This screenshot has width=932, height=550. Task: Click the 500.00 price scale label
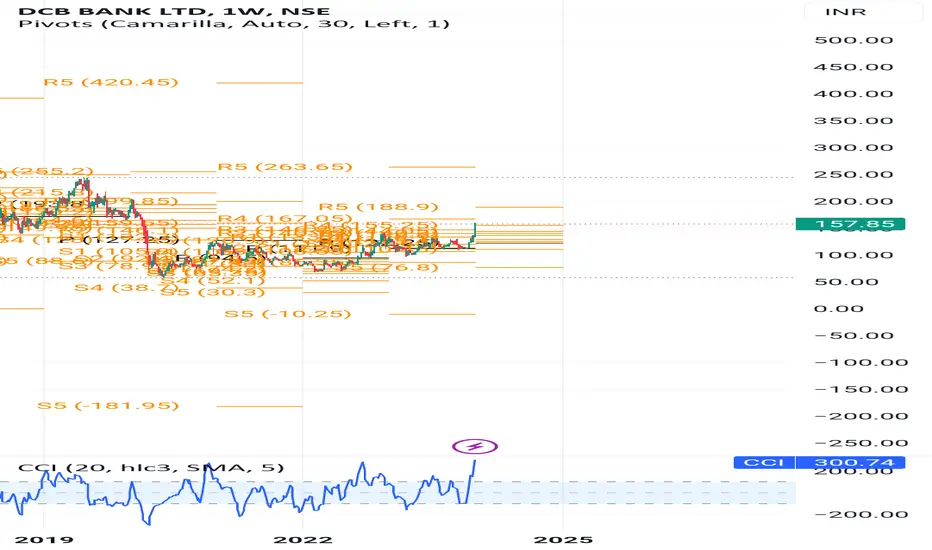(x=854, y=40)
